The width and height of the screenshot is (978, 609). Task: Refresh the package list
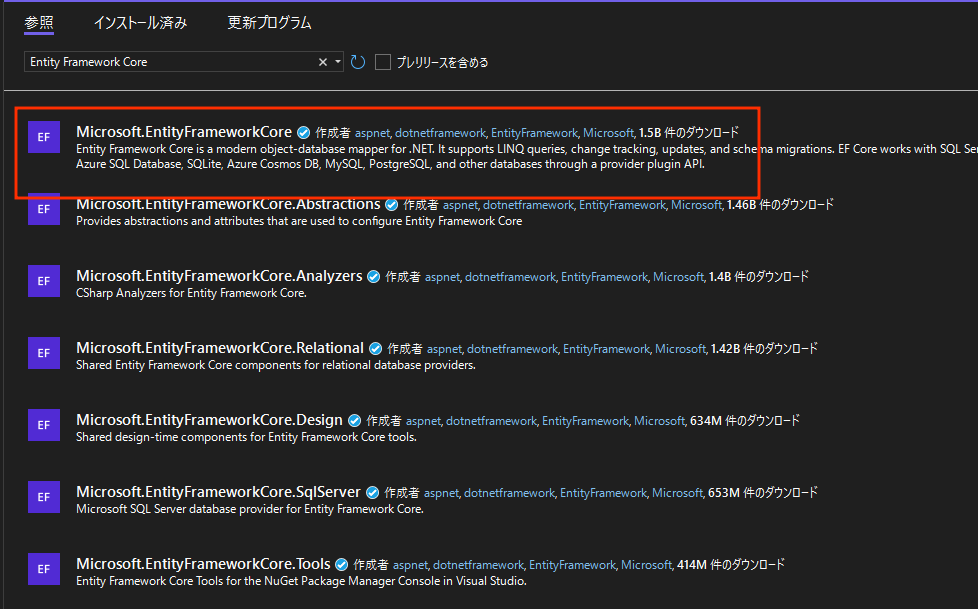(358, 62)
